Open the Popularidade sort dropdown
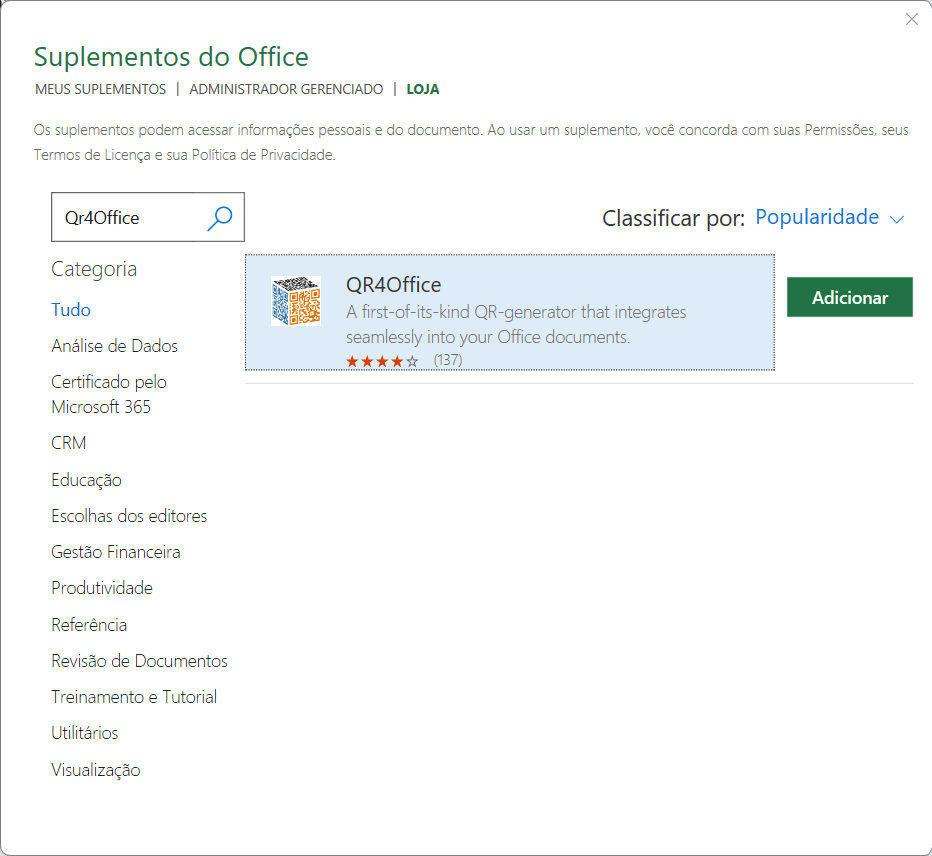Viewport: 932px width, 856px height. [817, 217]
